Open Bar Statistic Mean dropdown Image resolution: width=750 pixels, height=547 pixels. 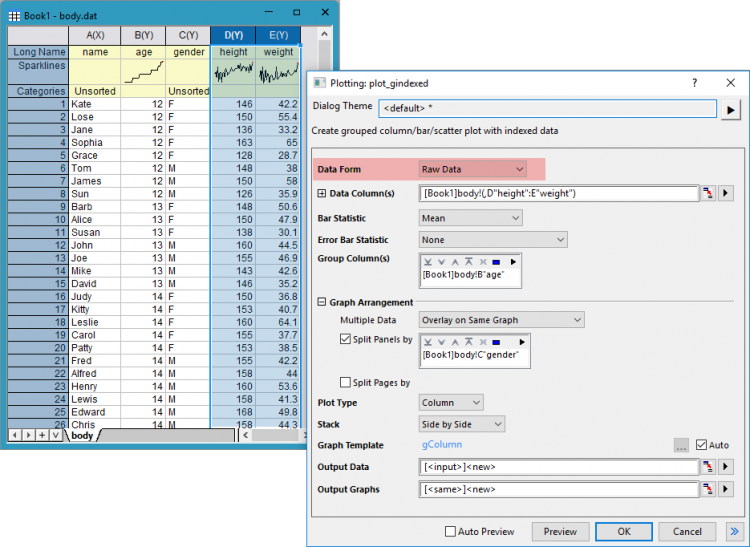(471, 218)
